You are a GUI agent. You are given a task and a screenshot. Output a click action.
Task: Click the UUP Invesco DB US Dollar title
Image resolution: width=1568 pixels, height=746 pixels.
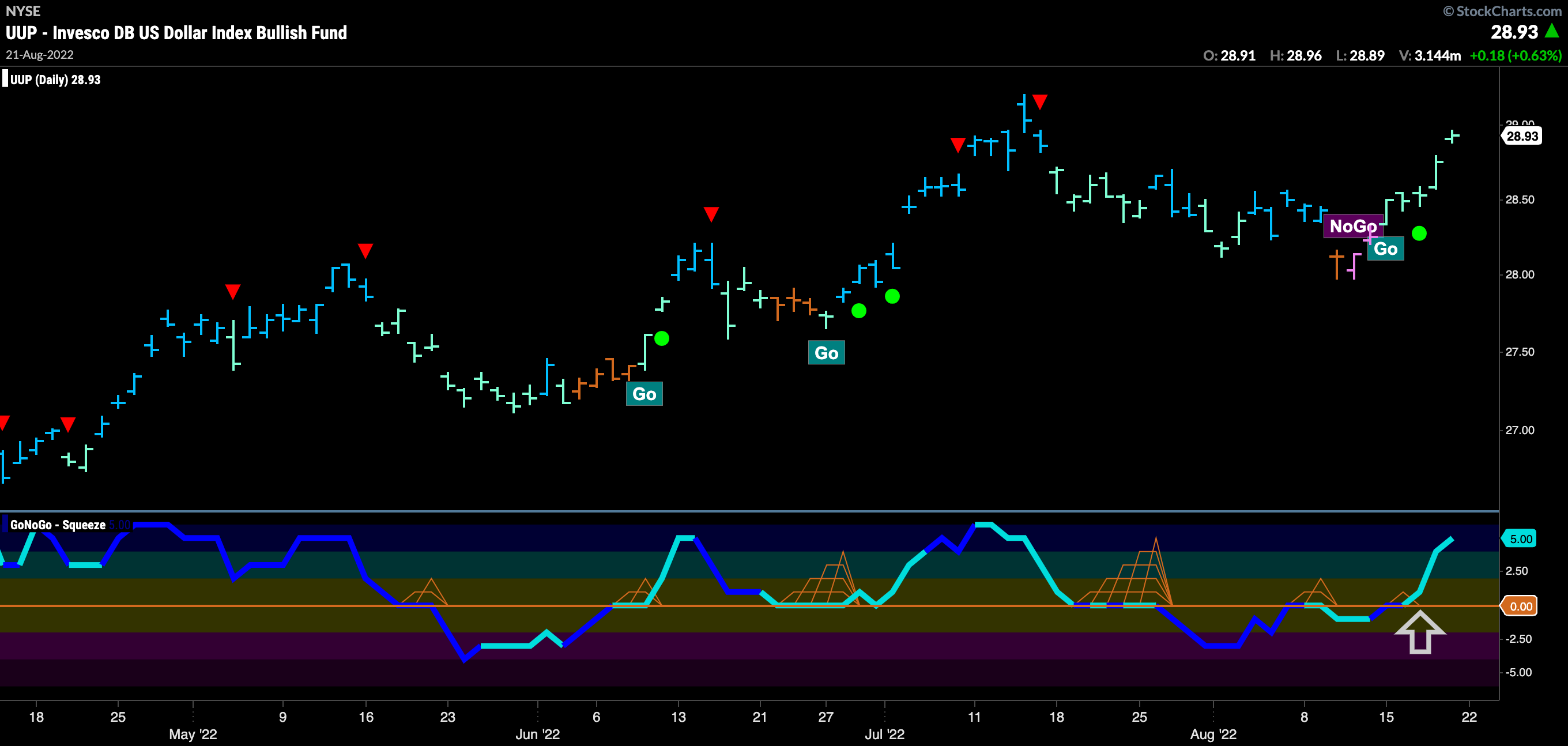(176, 33)
